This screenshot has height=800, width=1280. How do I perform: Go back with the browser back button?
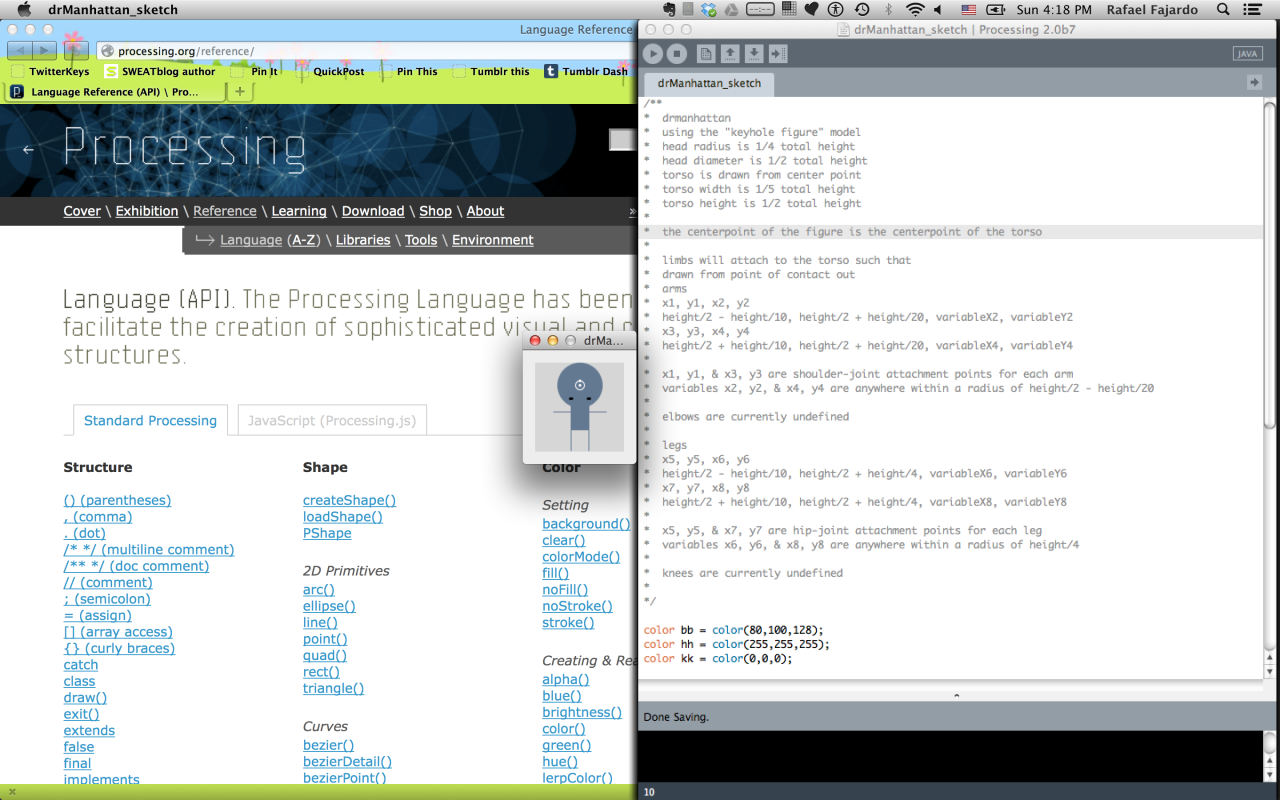20,50
